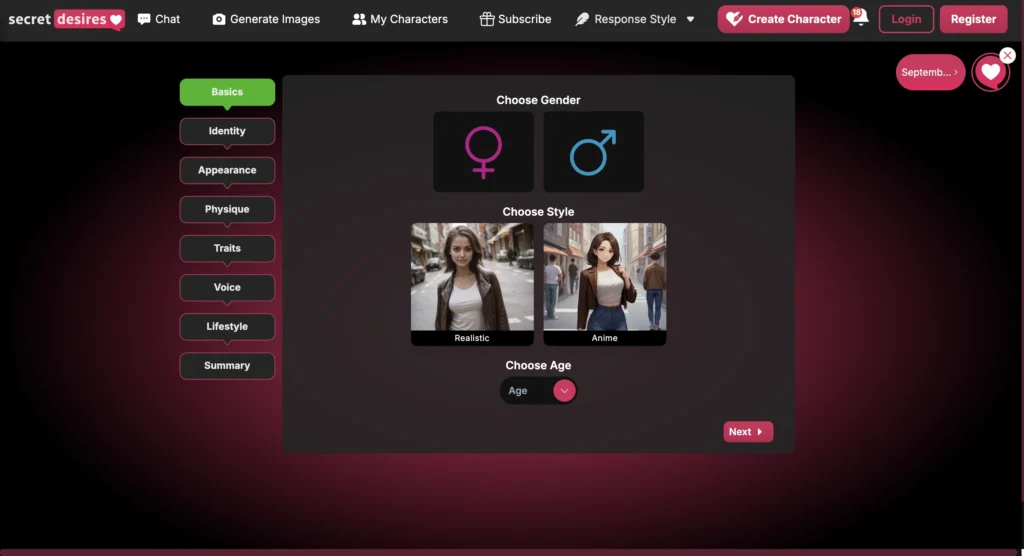Open the Age dropdown

539,391
